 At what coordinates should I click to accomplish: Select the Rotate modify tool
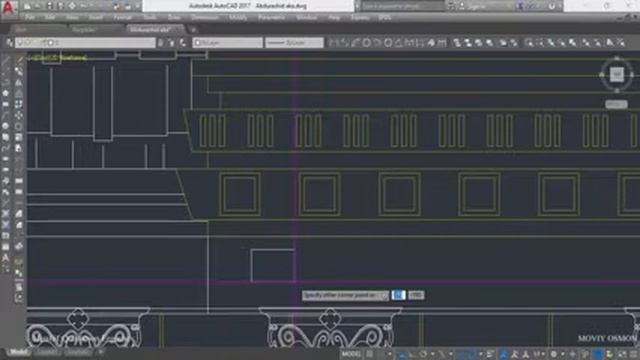[x=19, y=127]
